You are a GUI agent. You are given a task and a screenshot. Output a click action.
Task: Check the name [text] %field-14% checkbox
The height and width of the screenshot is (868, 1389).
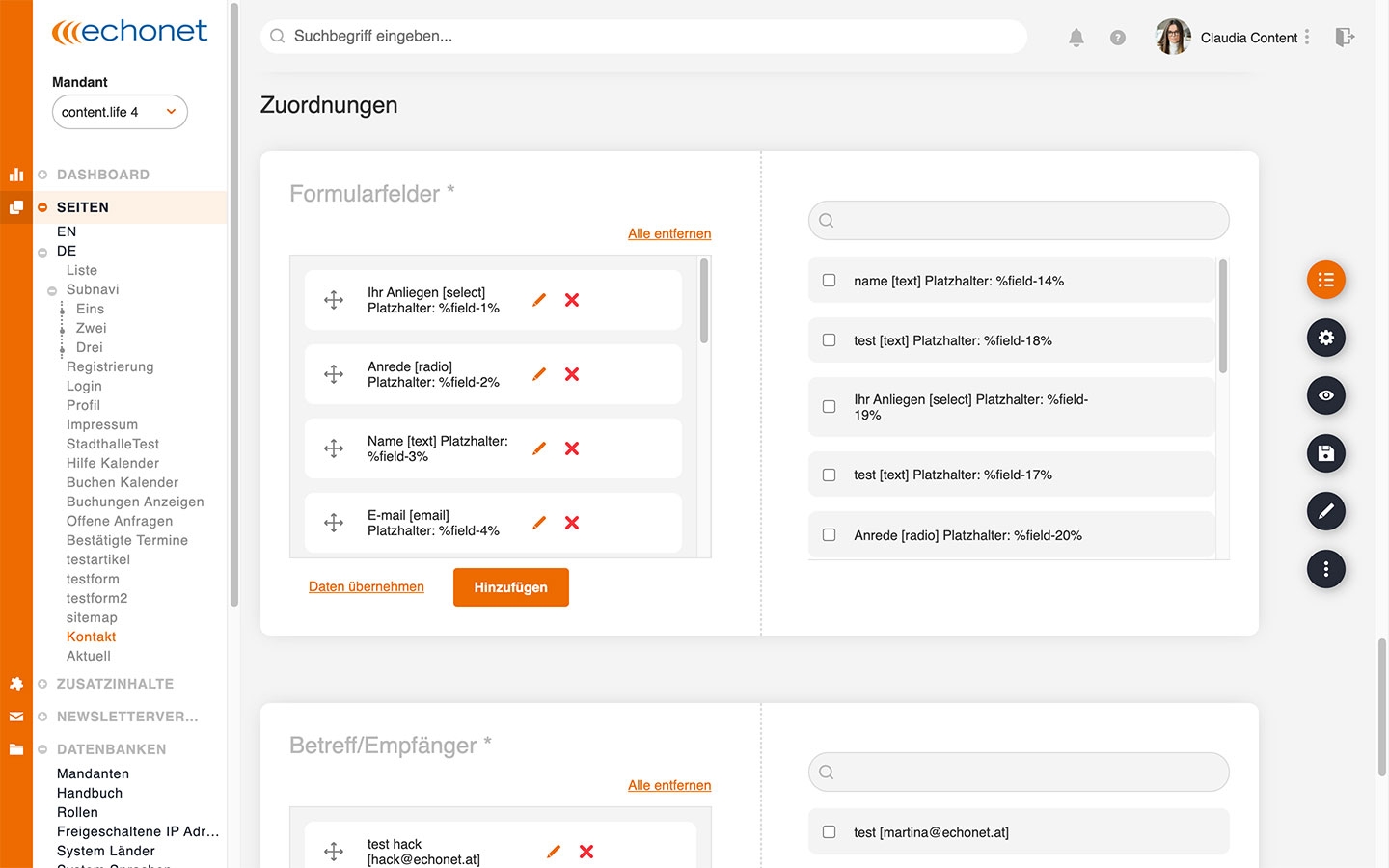tap(829, 281)
